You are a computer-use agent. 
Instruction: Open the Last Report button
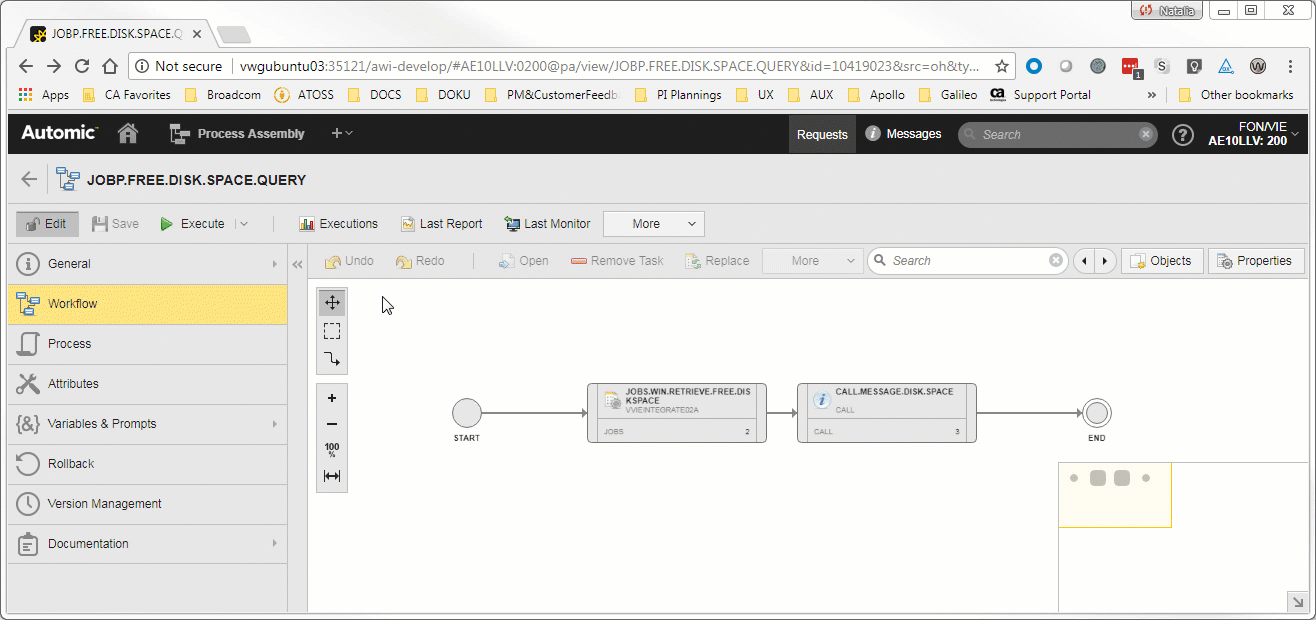442,224
